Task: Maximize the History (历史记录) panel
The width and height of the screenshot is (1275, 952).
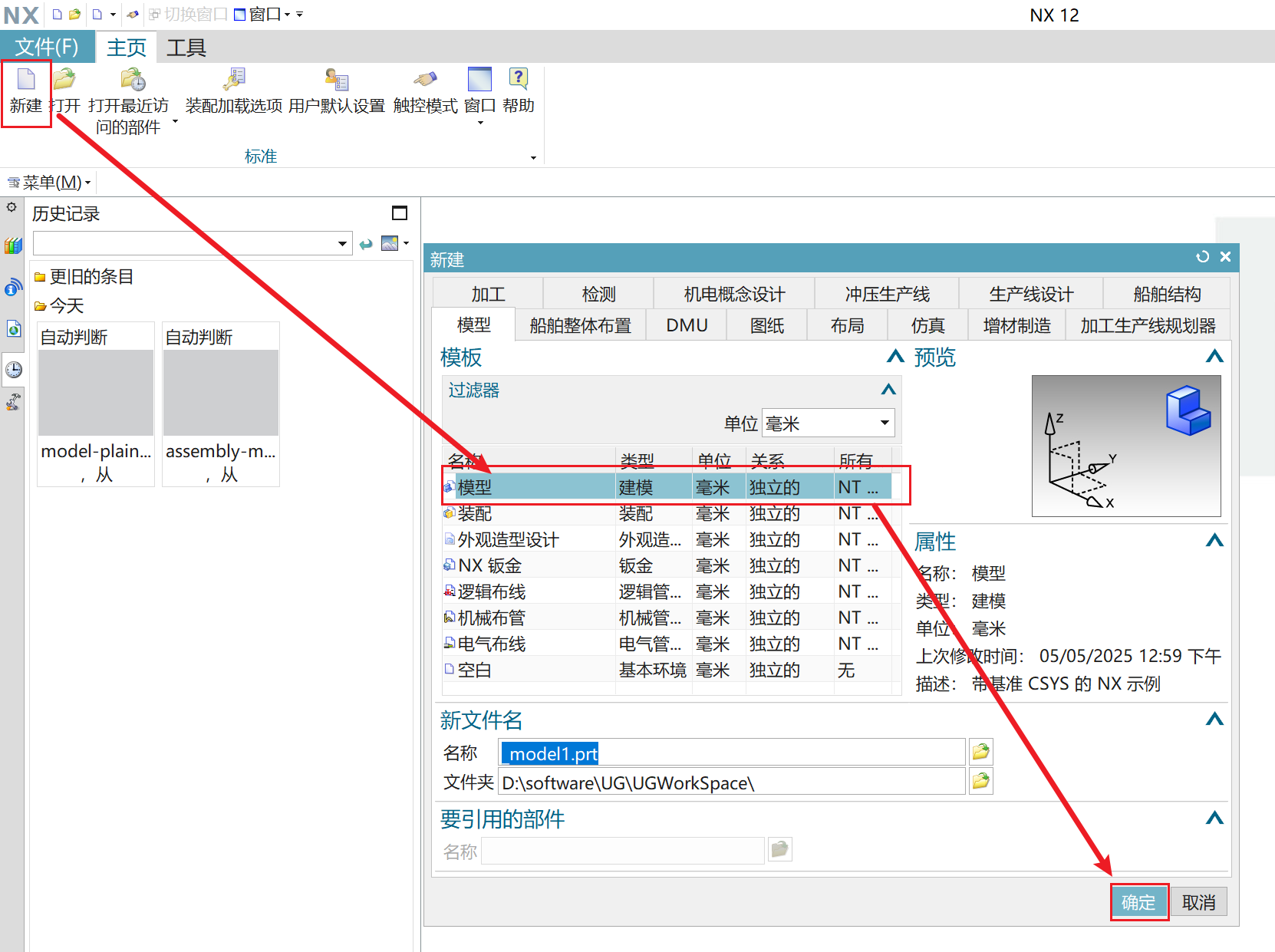Action: pyautogui.click(x=400, y=213)
